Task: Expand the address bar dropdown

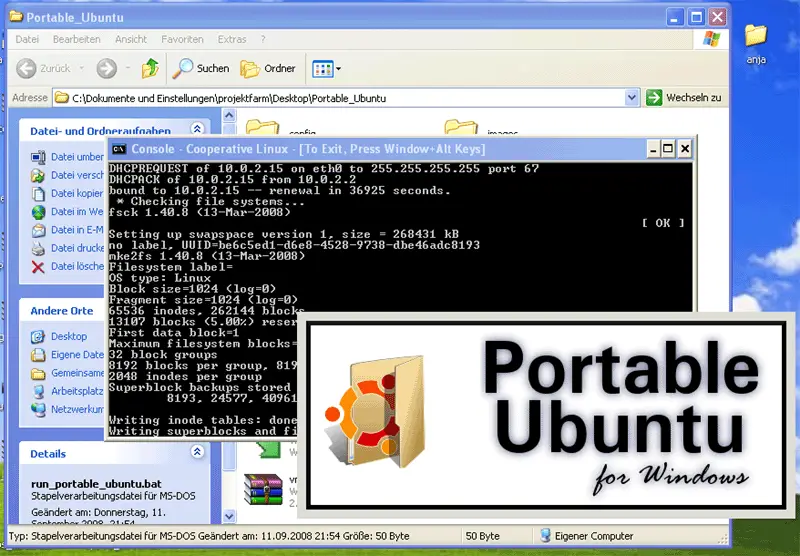Action: 632,97
